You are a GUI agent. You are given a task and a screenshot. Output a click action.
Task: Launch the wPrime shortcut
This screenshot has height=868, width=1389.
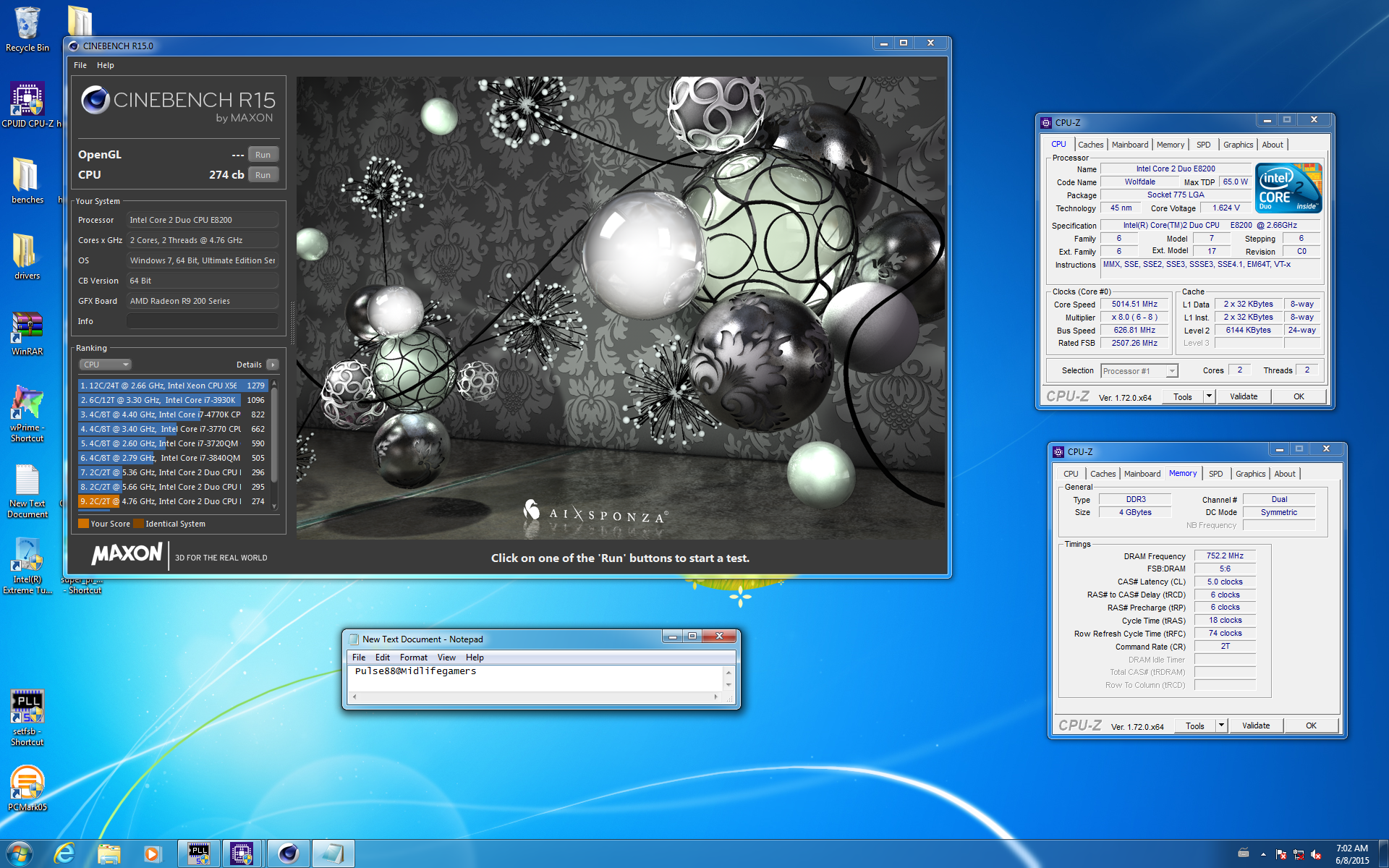(27, 412)
